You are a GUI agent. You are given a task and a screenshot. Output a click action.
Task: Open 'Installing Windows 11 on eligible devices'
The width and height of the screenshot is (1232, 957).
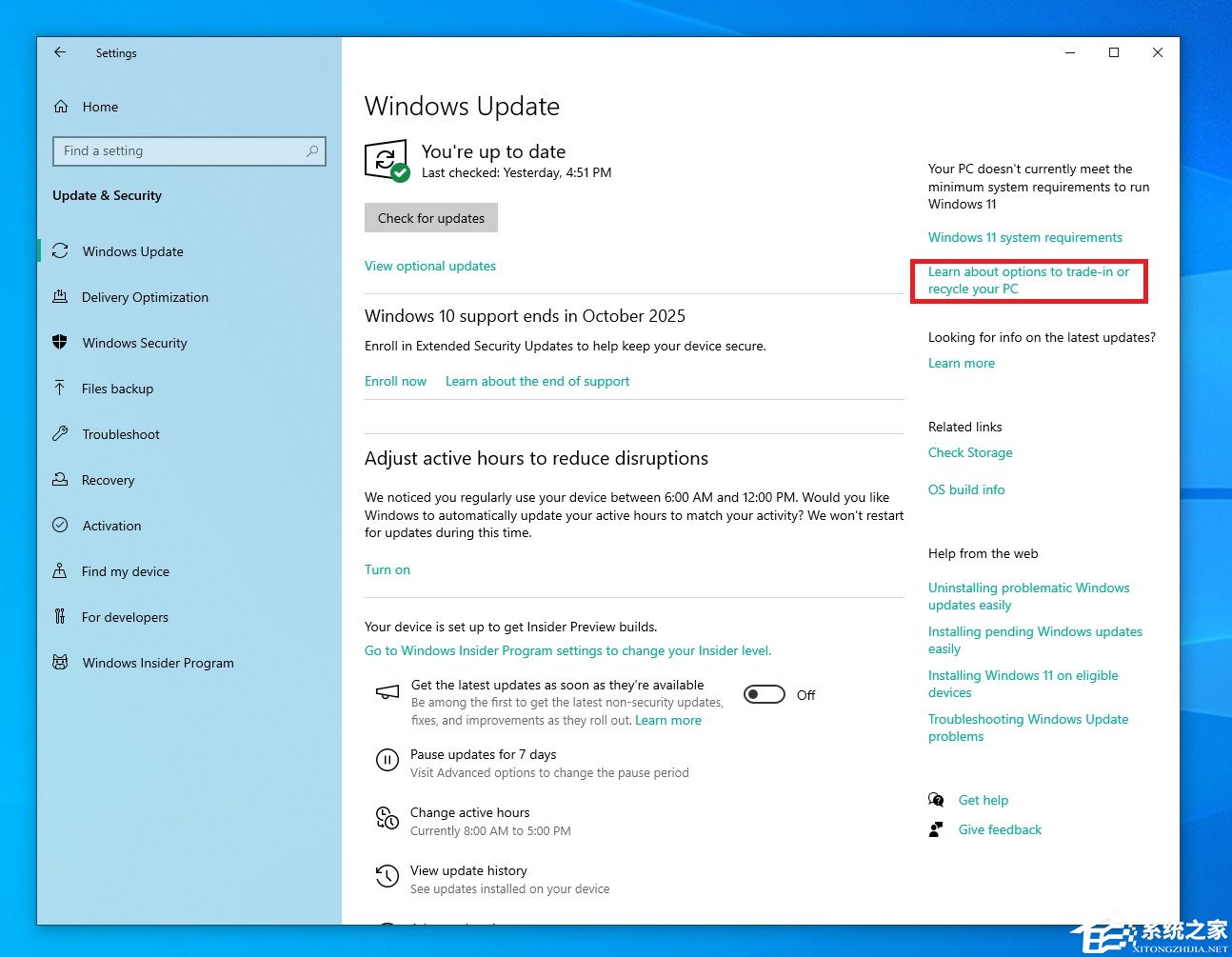pyautogui.click(x=1023, y=684)
